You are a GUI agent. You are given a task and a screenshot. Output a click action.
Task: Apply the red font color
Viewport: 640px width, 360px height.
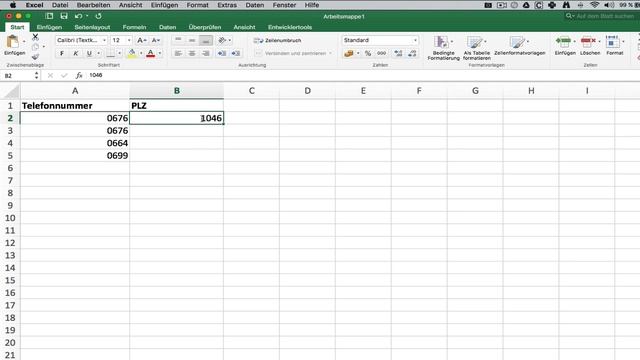pos(151,53)
